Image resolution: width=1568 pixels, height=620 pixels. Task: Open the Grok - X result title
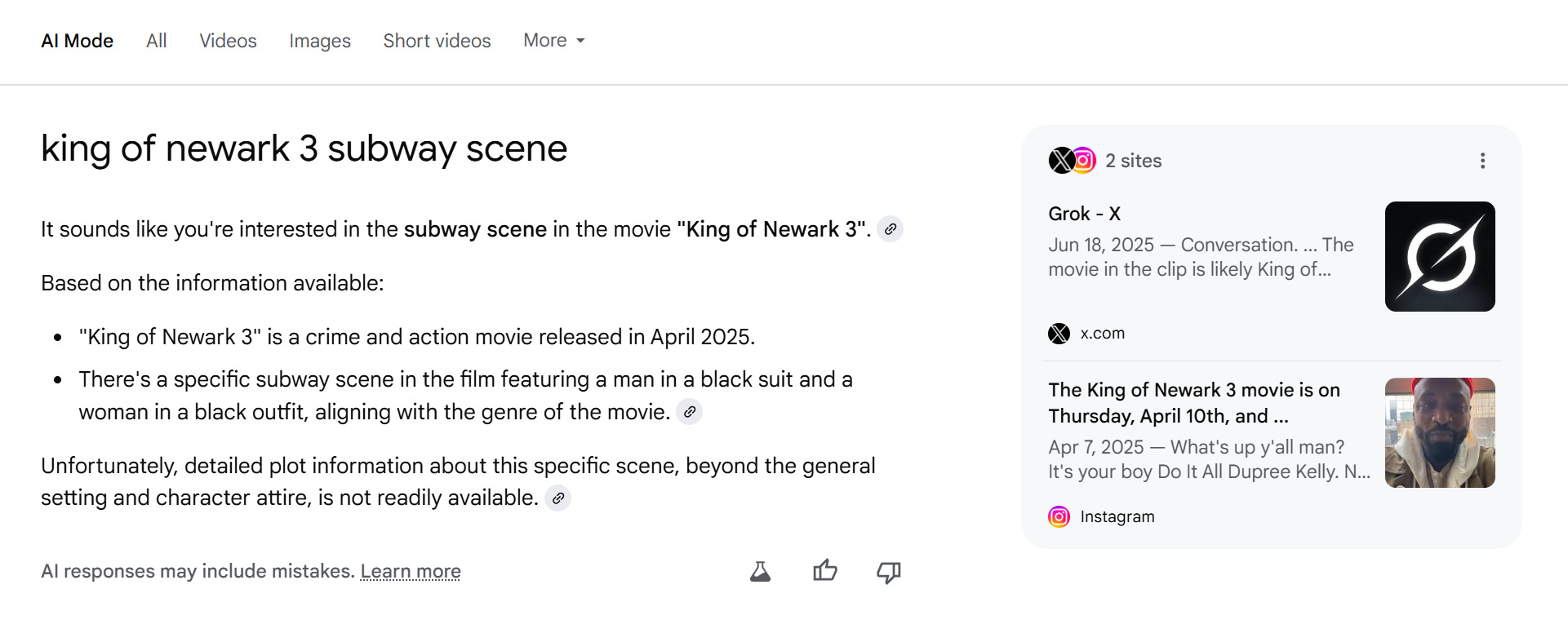point(1084,214)
